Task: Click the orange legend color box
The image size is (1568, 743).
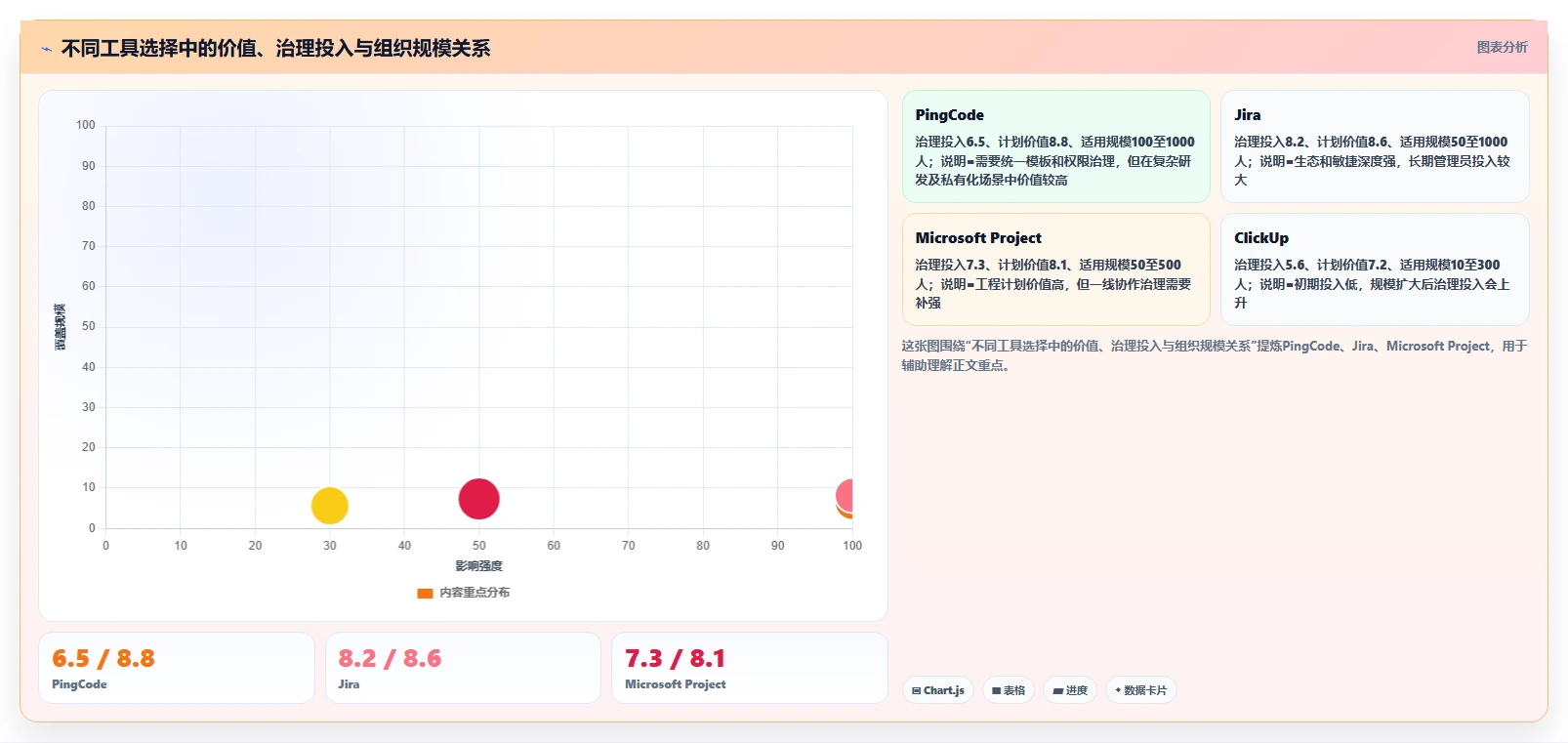Action: pos(425,593)
